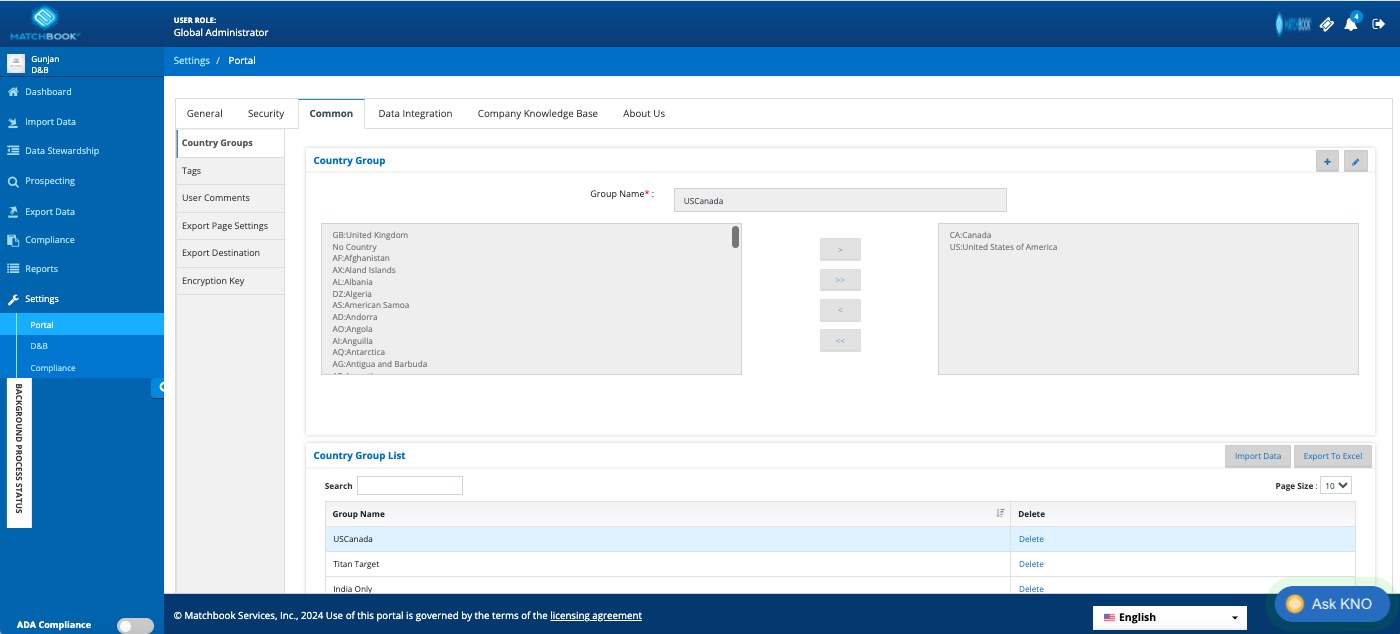Open Import Data in the sidebar
1400x634 pixels.
[x=50, y=122]
